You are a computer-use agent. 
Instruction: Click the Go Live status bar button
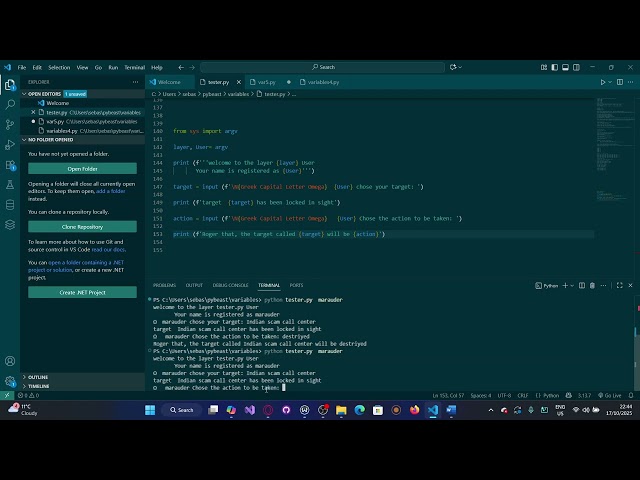tap(610, 395)
